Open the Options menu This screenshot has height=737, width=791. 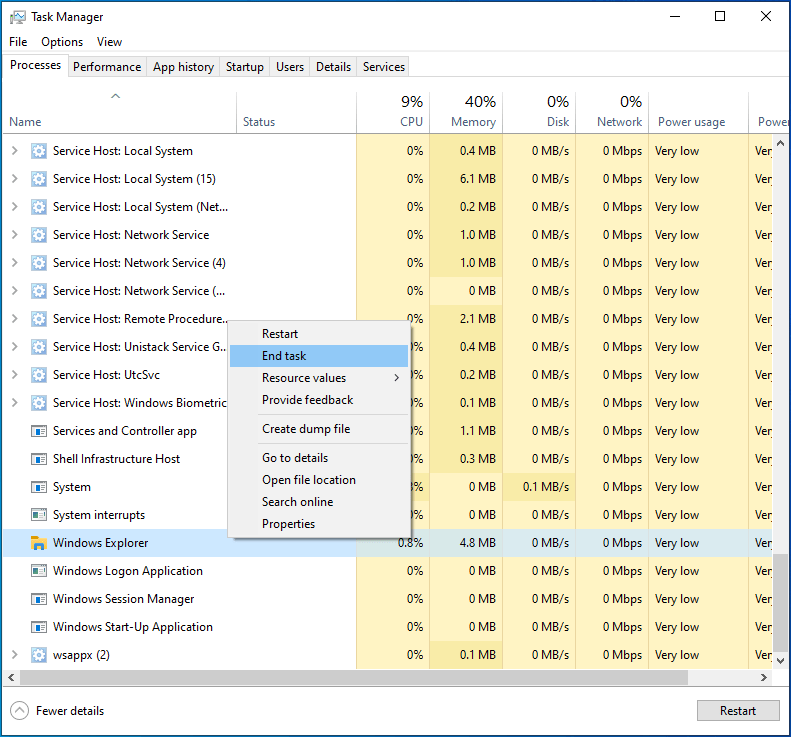tap(62, 42)
